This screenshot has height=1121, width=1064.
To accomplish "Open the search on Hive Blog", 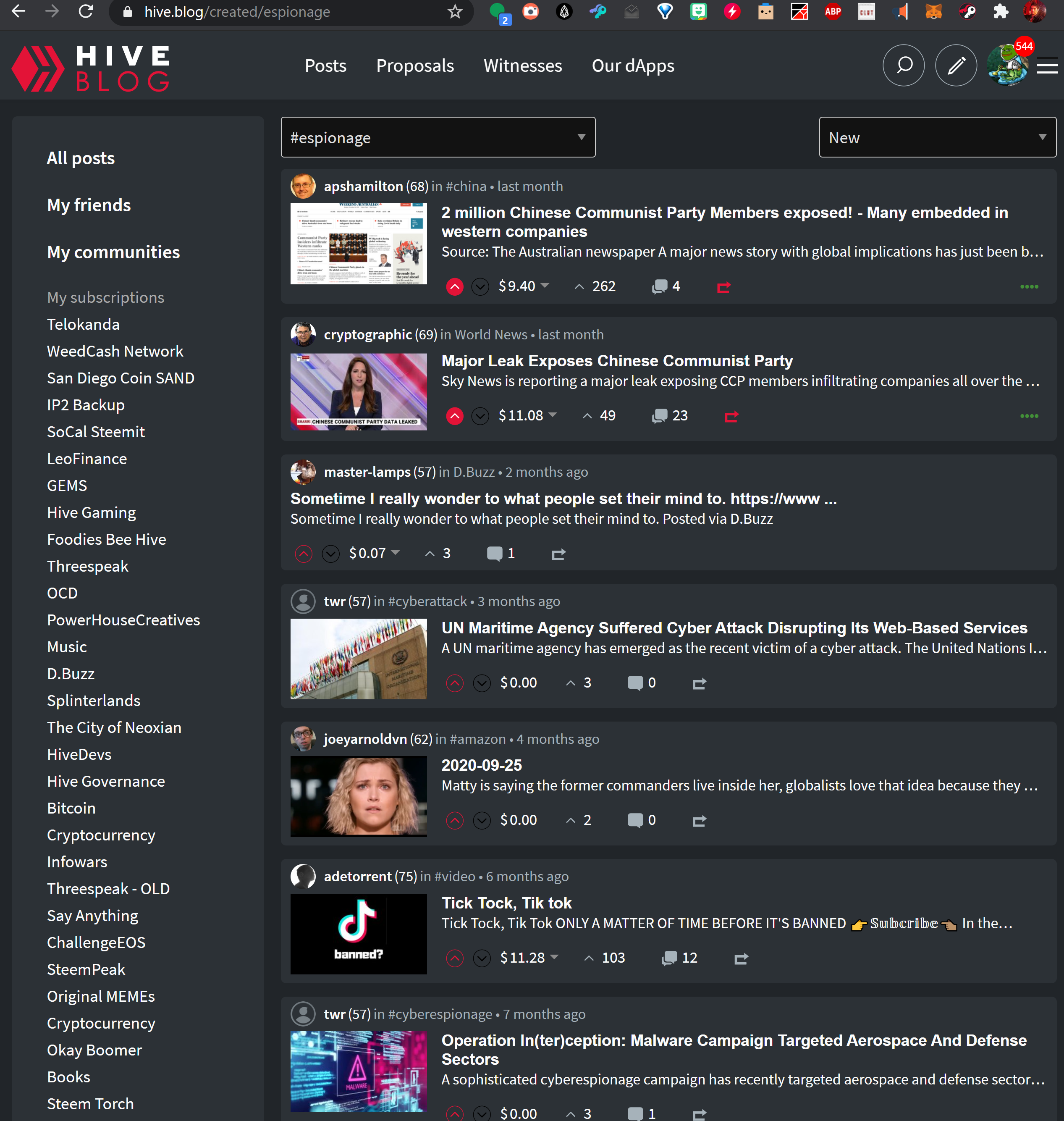I will coord(904,65).
